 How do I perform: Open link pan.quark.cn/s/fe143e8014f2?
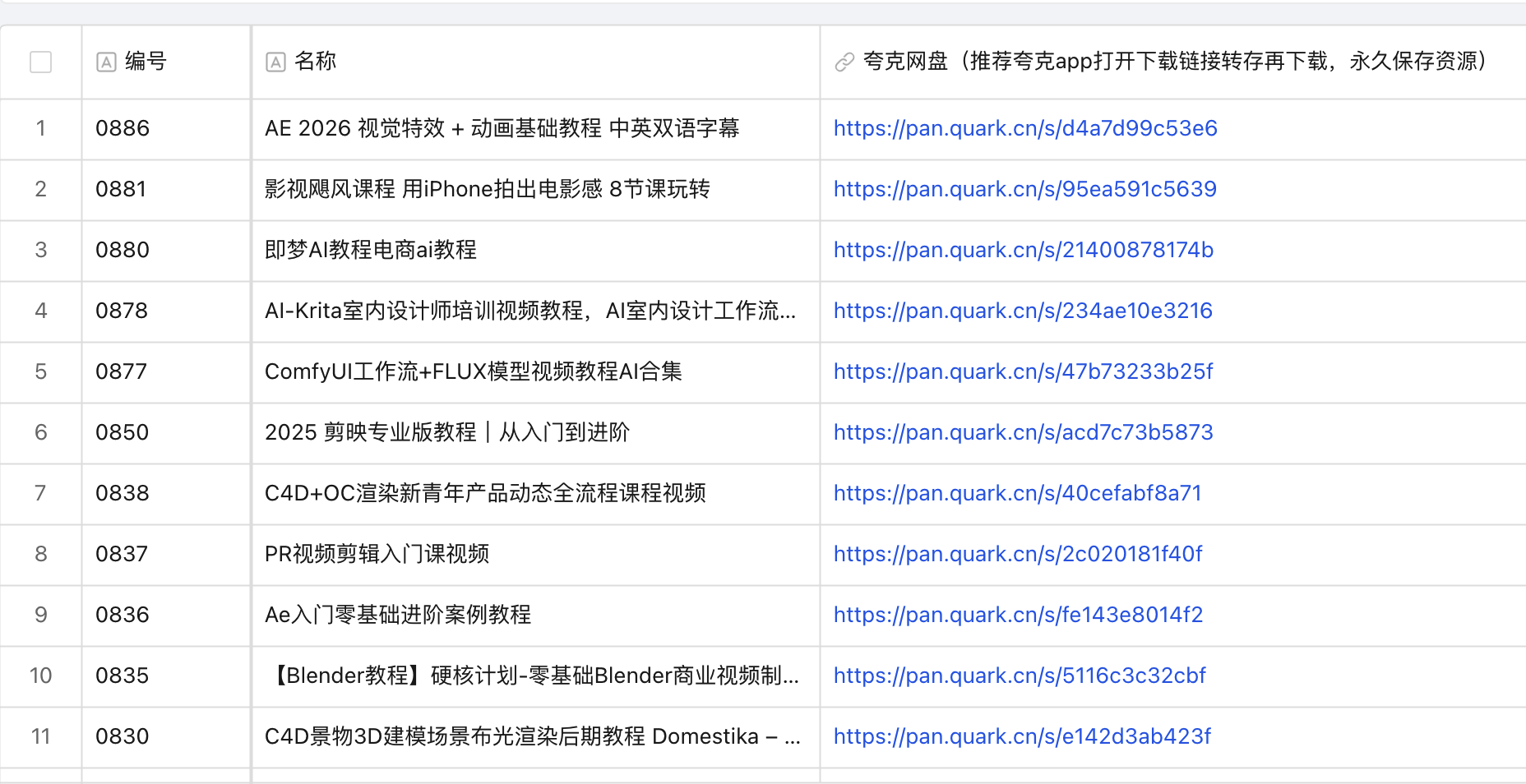[1019, 615]
